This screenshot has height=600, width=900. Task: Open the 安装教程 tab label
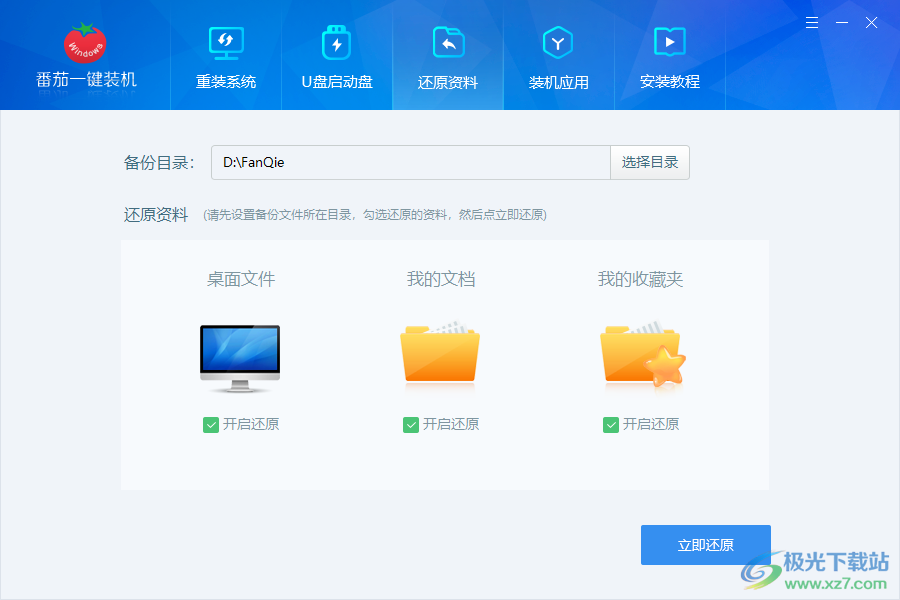coord(669,82)
